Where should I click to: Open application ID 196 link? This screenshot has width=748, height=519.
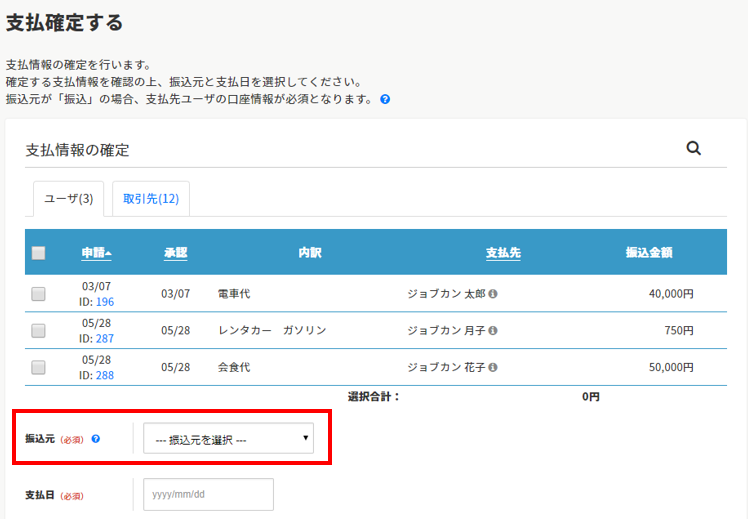tap(105, 302)
